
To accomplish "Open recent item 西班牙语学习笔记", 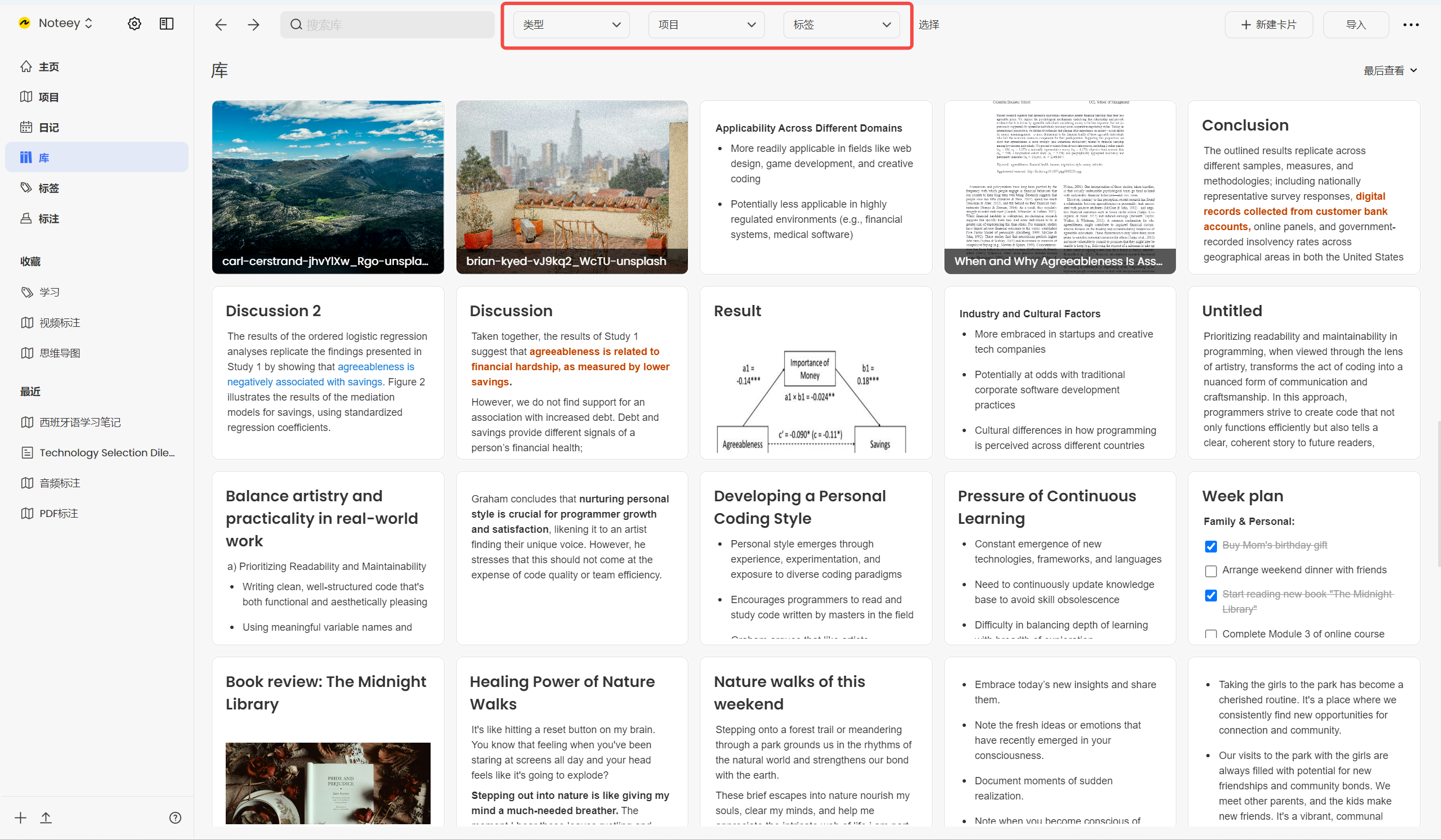I will [x=97, y=423].
